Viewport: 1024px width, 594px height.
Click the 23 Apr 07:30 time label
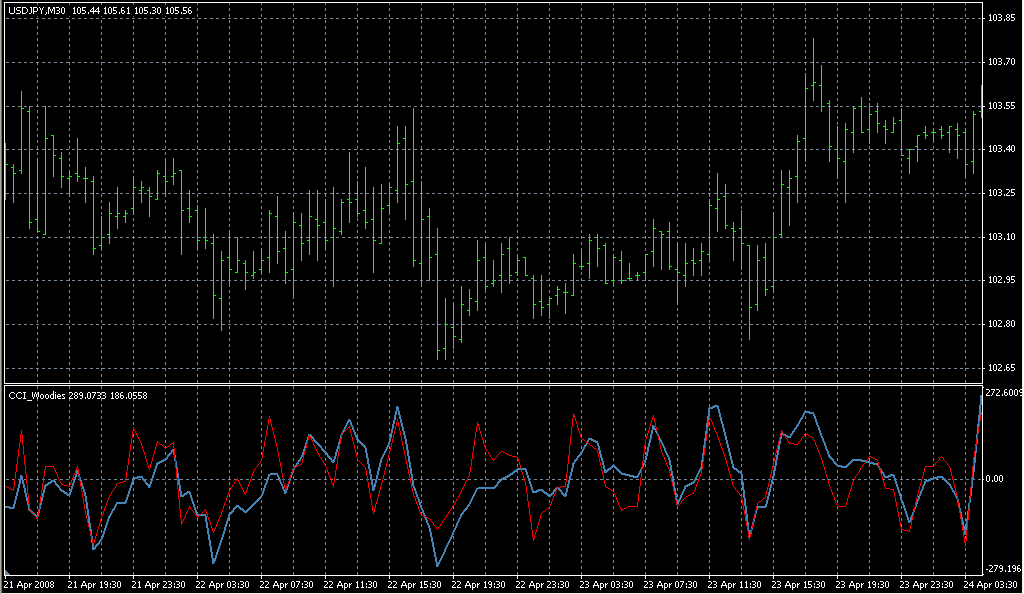pos(672,585)
